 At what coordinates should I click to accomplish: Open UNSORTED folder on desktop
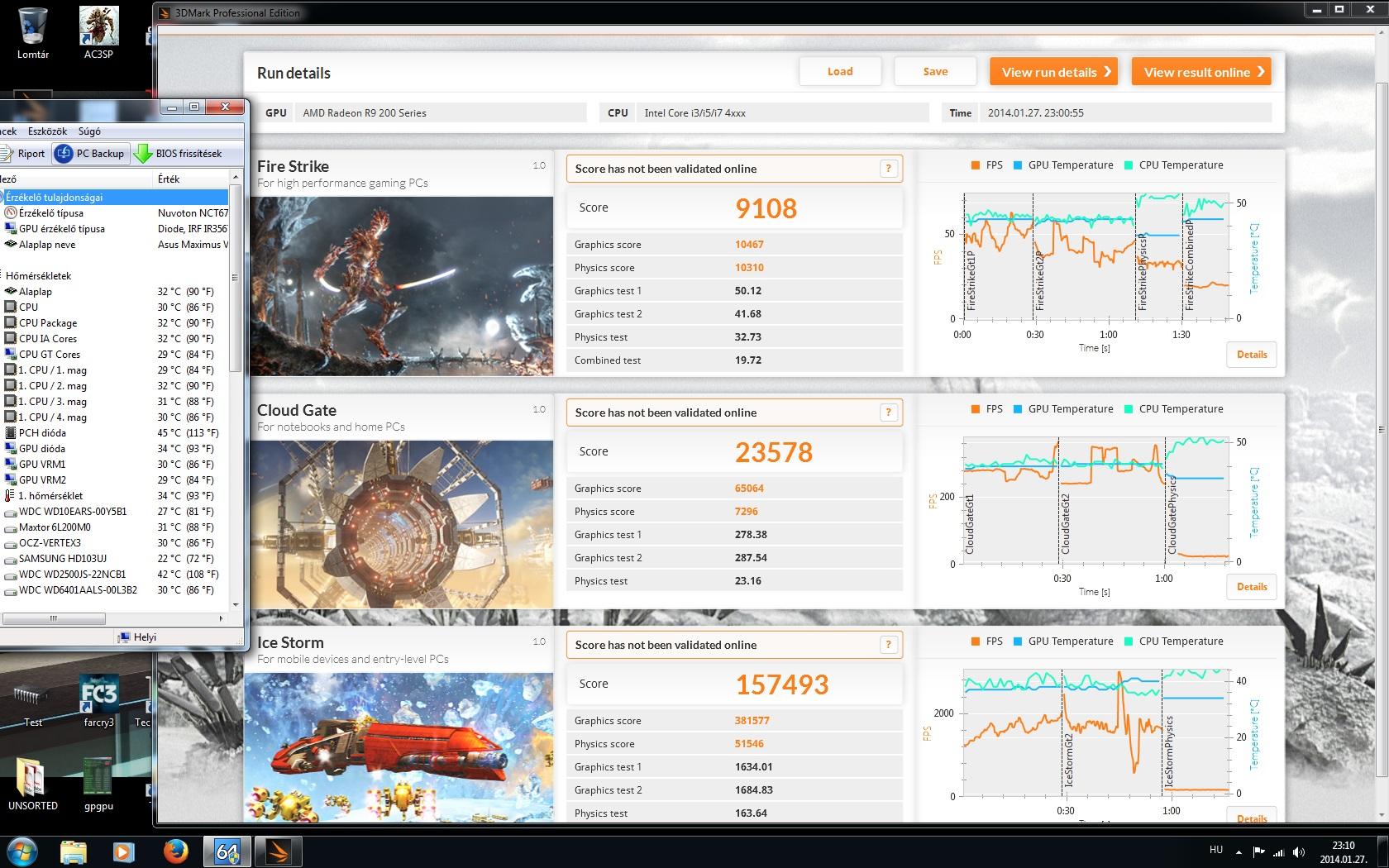point(33,784)
